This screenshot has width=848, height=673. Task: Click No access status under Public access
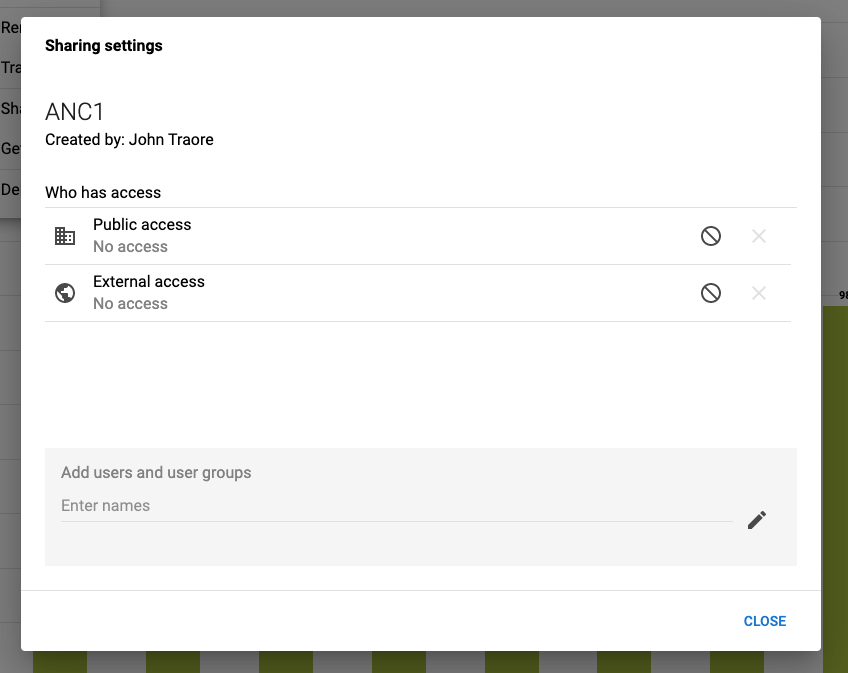tap(130, 247)
